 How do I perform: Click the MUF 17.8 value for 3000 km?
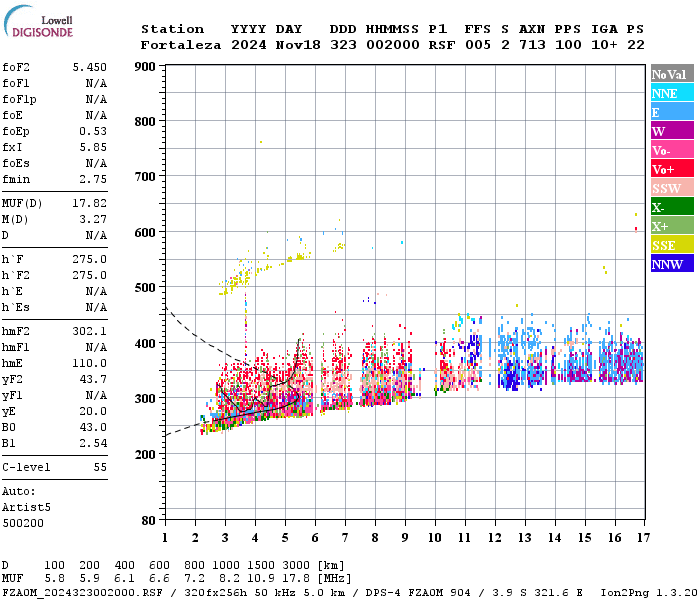296,578
